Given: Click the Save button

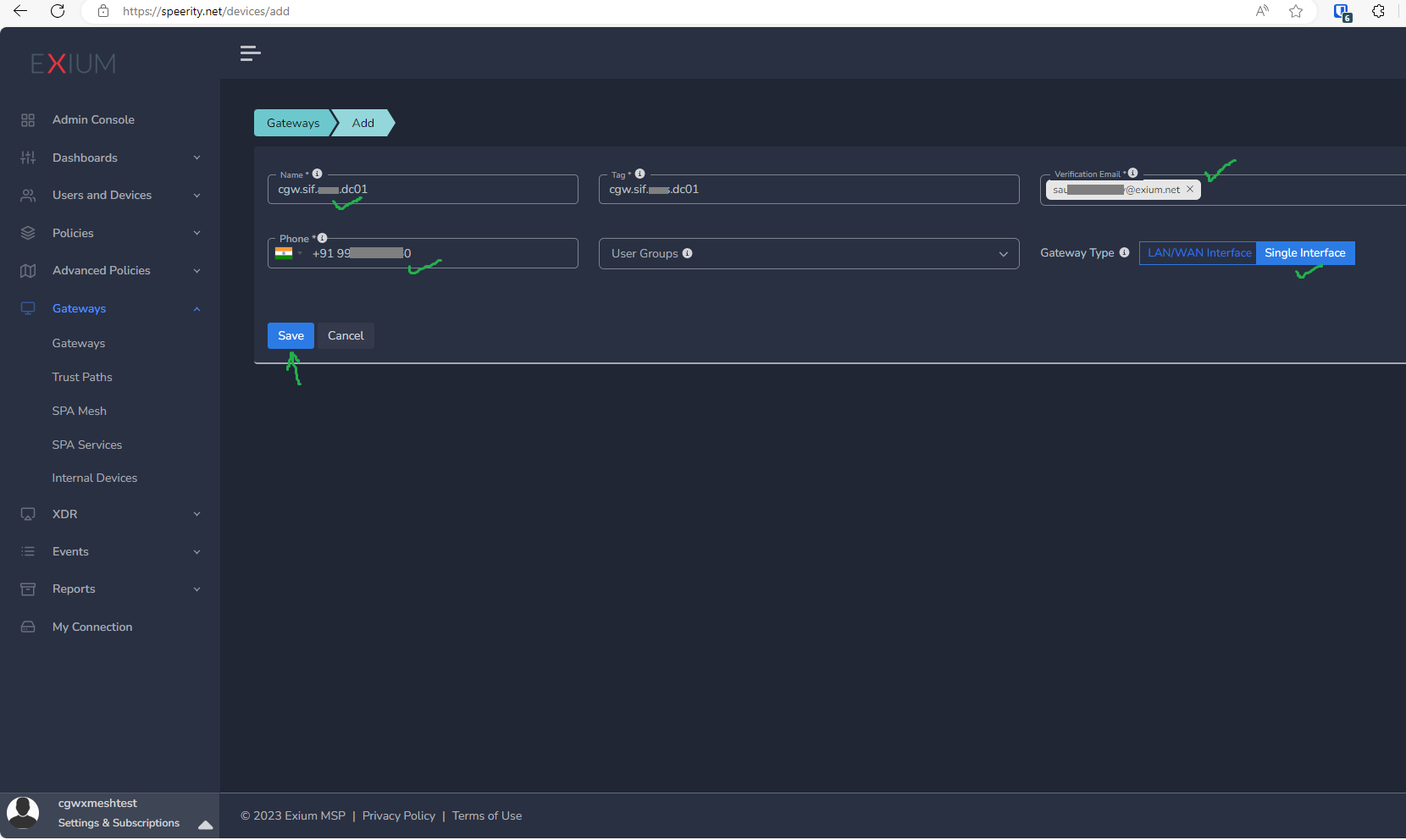Looking at the screenshot, I should point(291,335).
